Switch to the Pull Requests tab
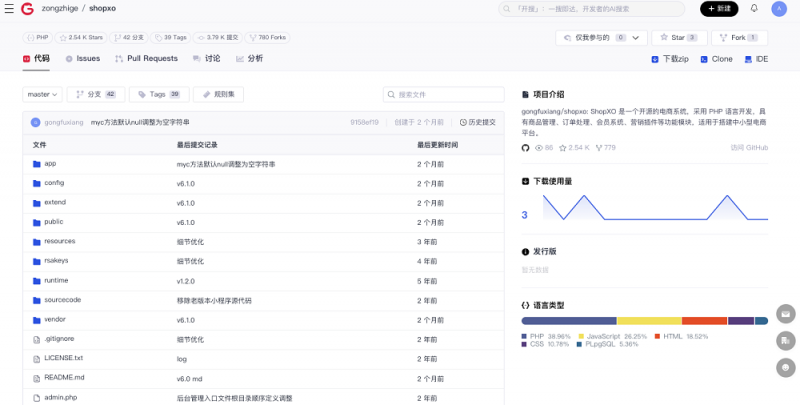 pos(146,59)
